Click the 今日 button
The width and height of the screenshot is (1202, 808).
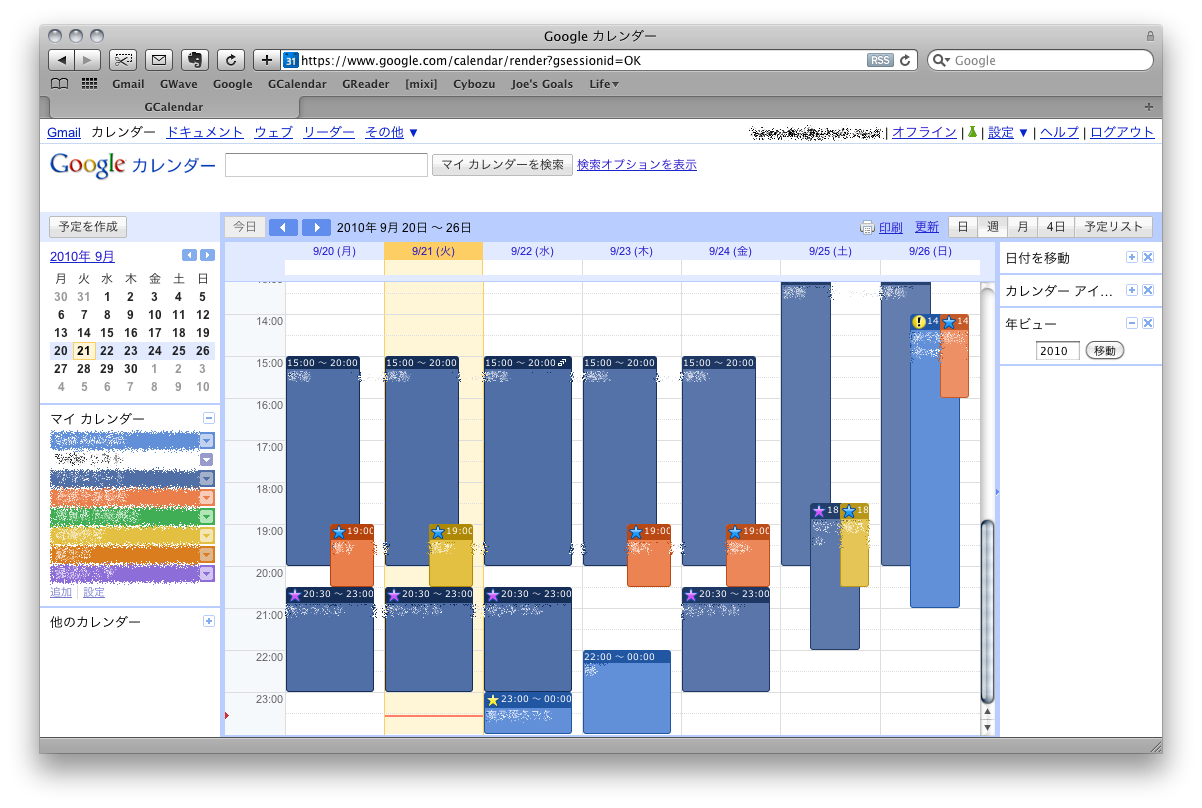coord(245,227)
